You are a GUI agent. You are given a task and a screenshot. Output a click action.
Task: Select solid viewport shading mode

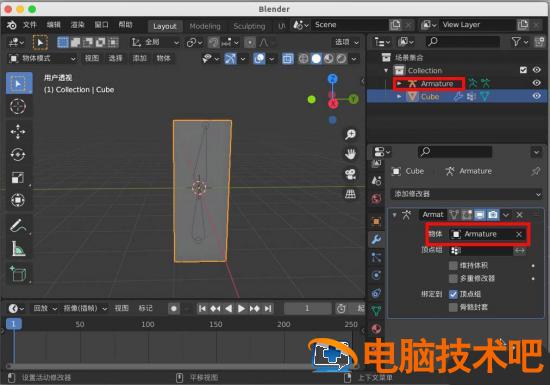[x=316, y=59]
